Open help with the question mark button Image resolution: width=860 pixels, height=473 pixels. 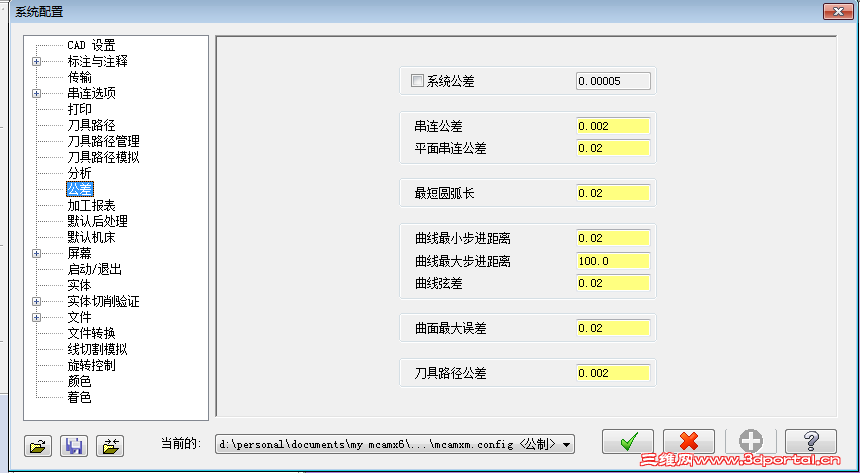tap(811, 441)
